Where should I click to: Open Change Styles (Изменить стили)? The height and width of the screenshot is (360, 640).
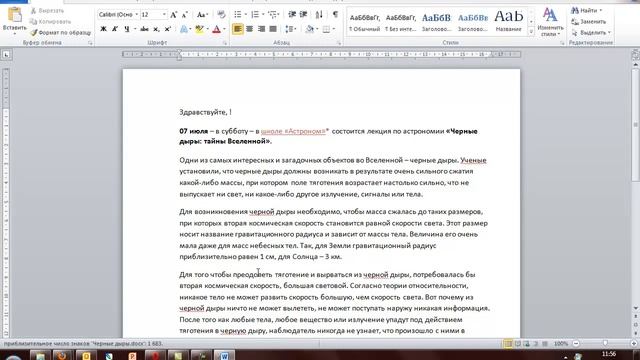pyautogui.click(x=550, y=22)
